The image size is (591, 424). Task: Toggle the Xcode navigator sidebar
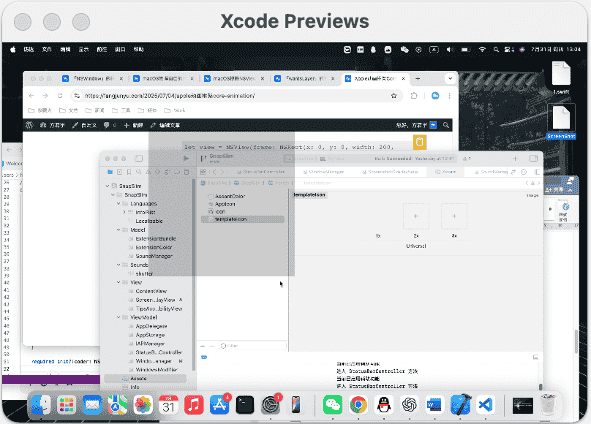click(139, 159)
